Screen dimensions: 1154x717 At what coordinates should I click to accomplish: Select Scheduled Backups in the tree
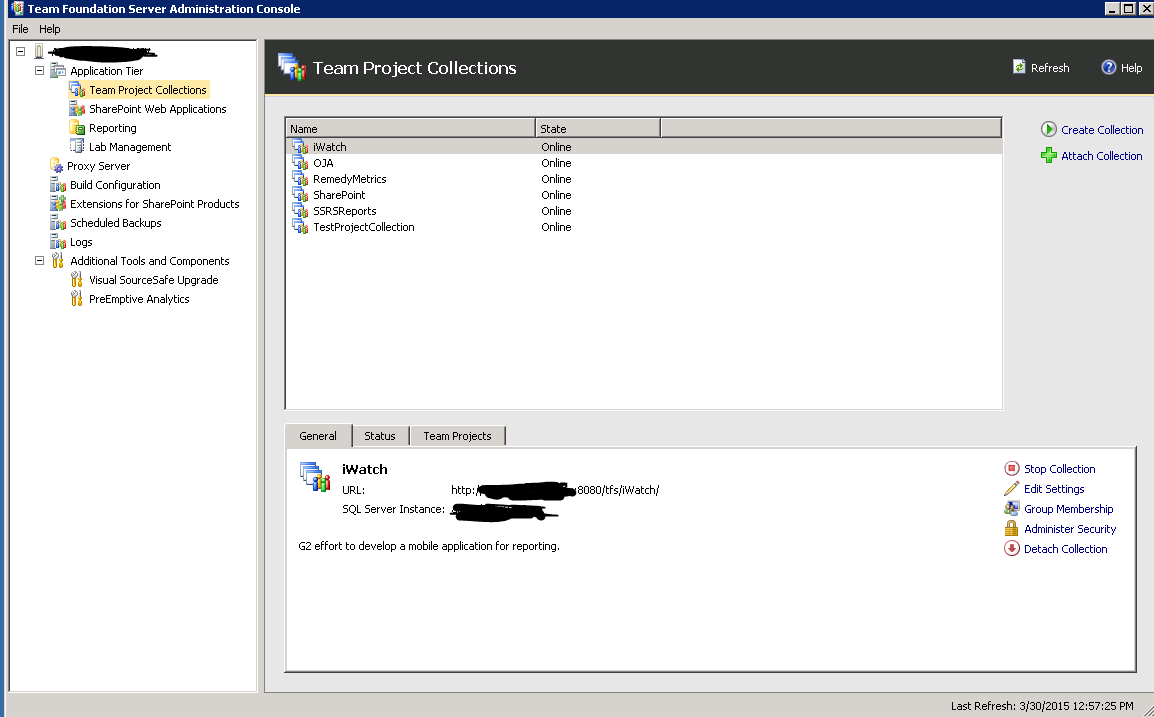[x=116, y=223]
